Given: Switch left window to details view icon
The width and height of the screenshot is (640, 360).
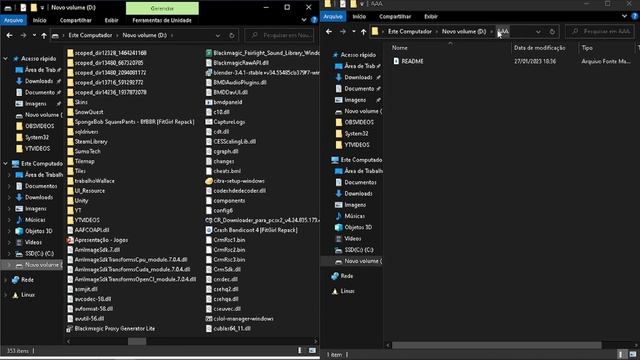Looking at the screenshot, I should click(x=300, y=351).
